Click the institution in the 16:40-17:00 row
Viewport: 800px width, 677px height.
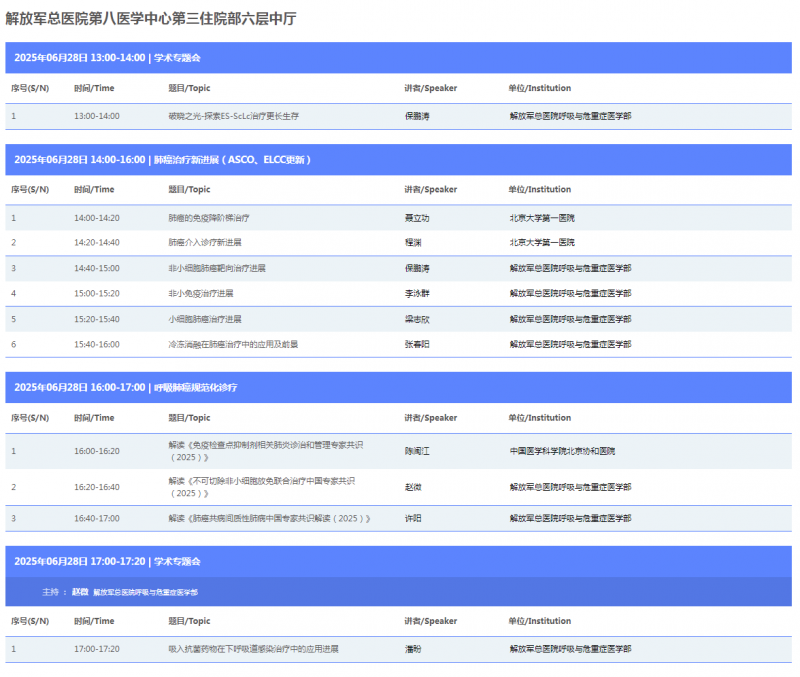click(570, 519)
